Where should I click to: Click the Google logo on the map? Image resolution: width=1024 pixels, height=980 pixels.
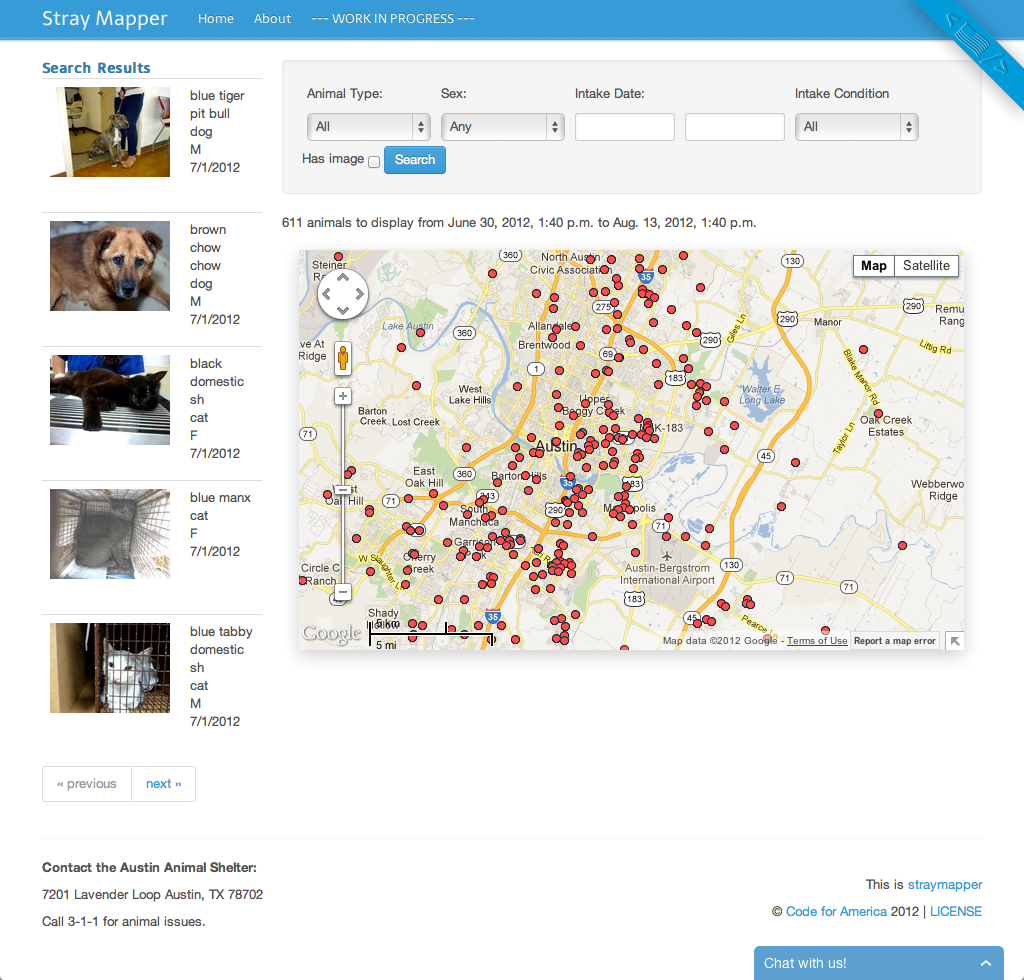(333, 632)
